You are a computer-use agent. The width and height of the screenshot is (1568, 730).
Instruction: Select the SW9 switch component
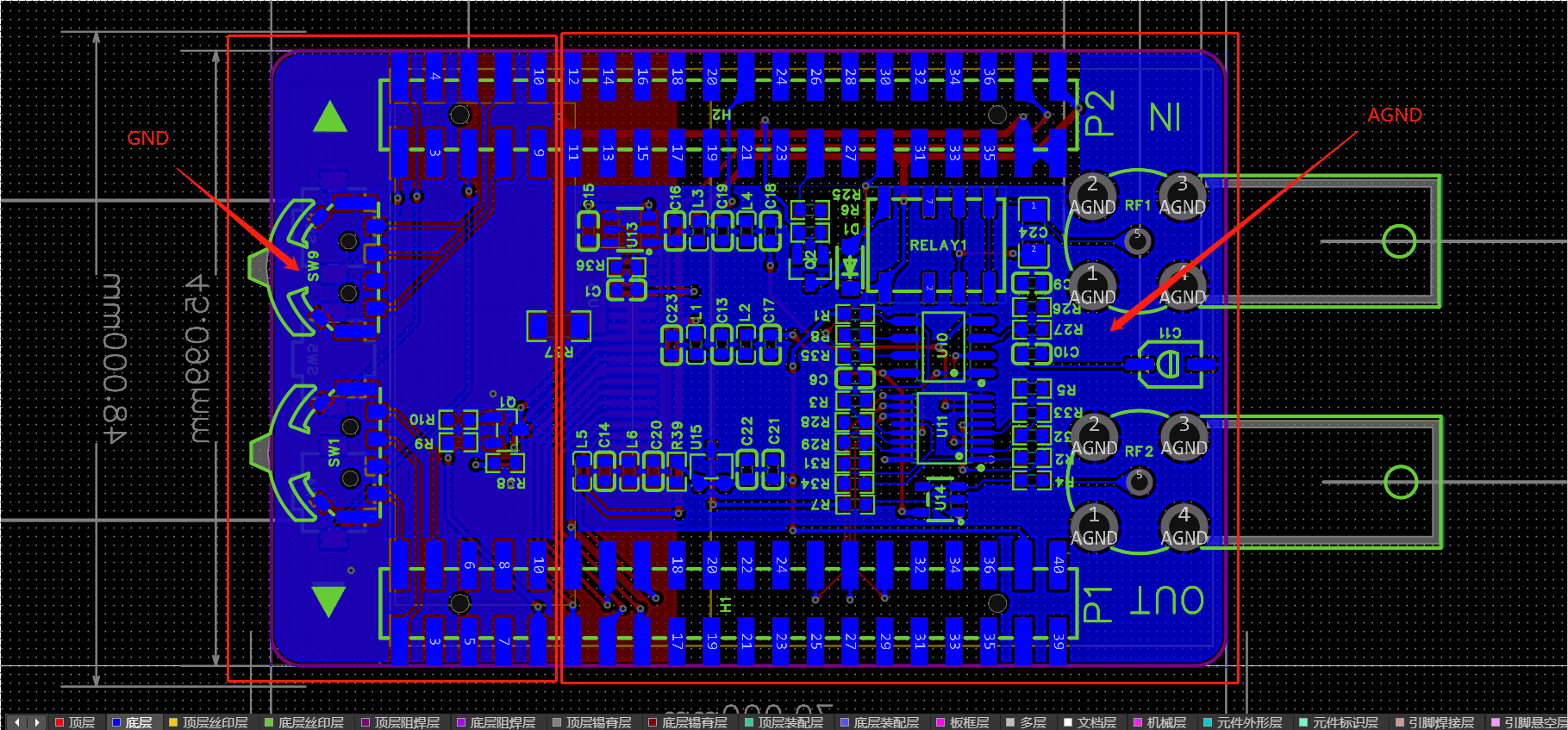click(x=319, y=267)
